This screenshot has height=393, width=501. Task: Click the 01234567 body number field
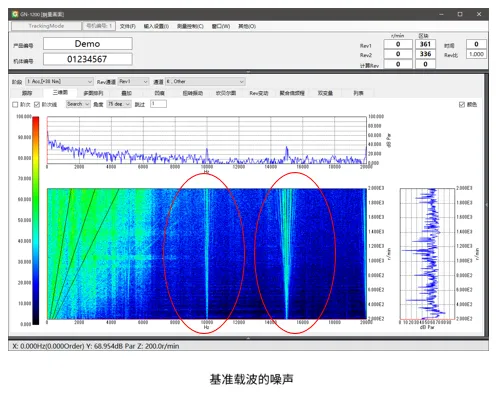tap(88, 59)
